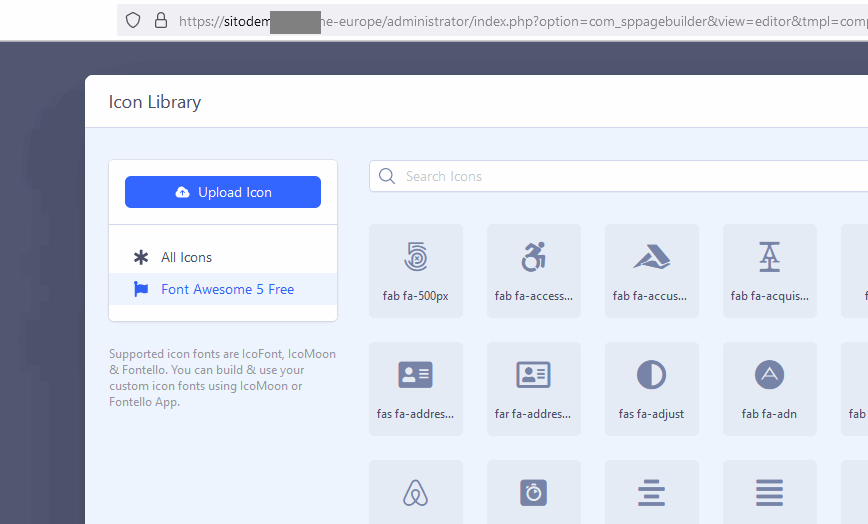The image size is (868, 524).
Task: Choose the fab fa-adn icon
Action: click(x=769, y=388)
